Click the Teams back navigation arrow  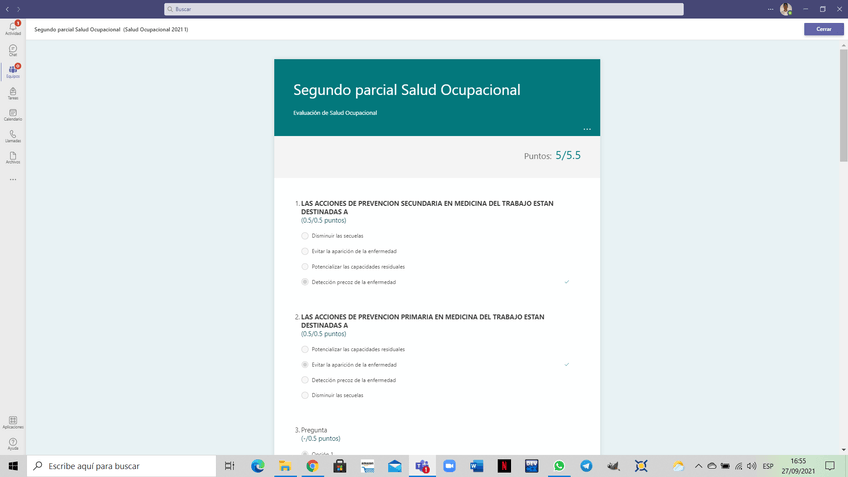[7, 9]
